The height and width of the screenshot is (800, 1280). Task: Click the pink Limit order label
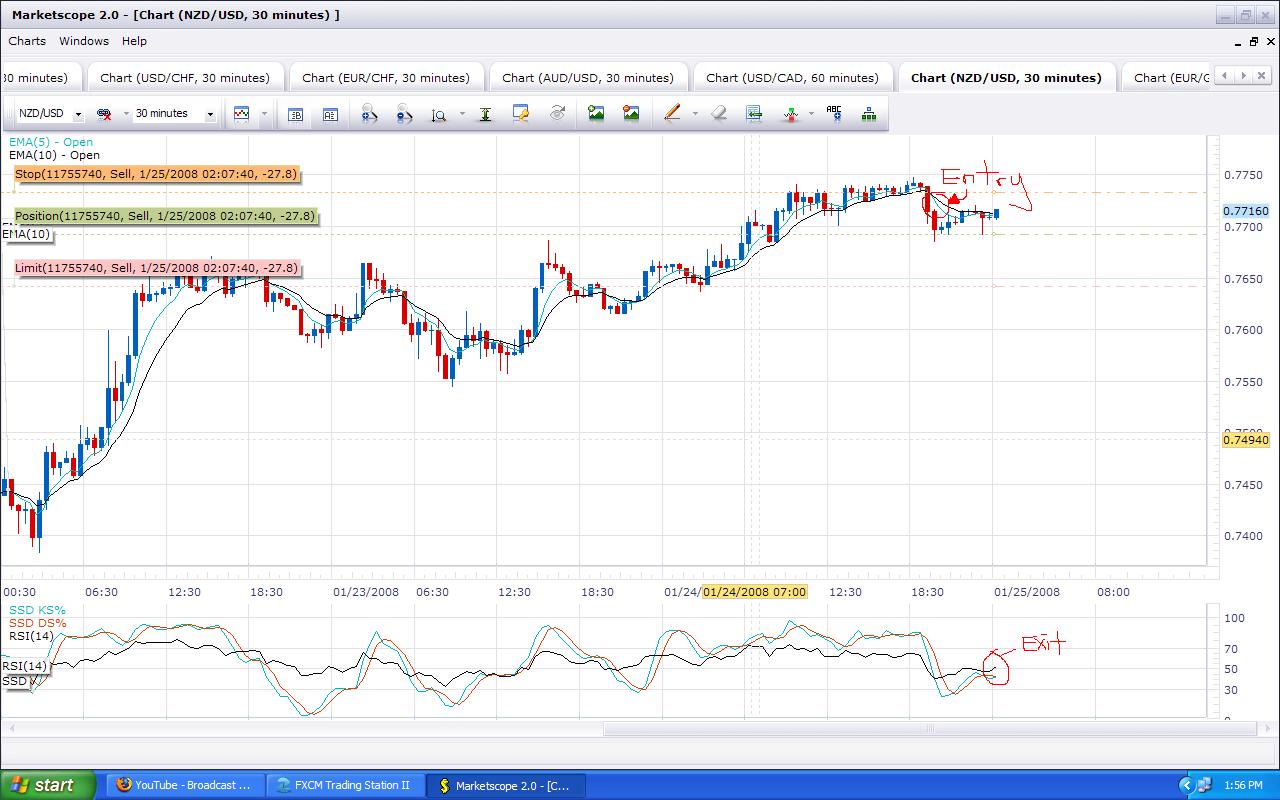click(157, 268)
